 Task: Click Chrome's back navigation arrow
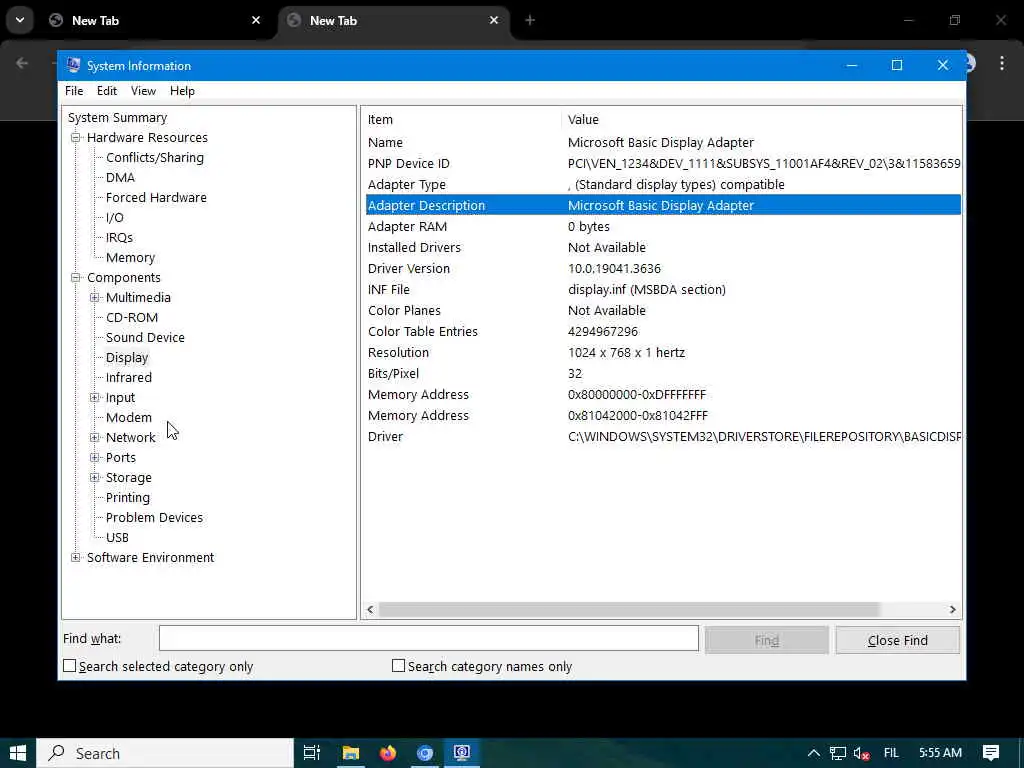[22, 63]
